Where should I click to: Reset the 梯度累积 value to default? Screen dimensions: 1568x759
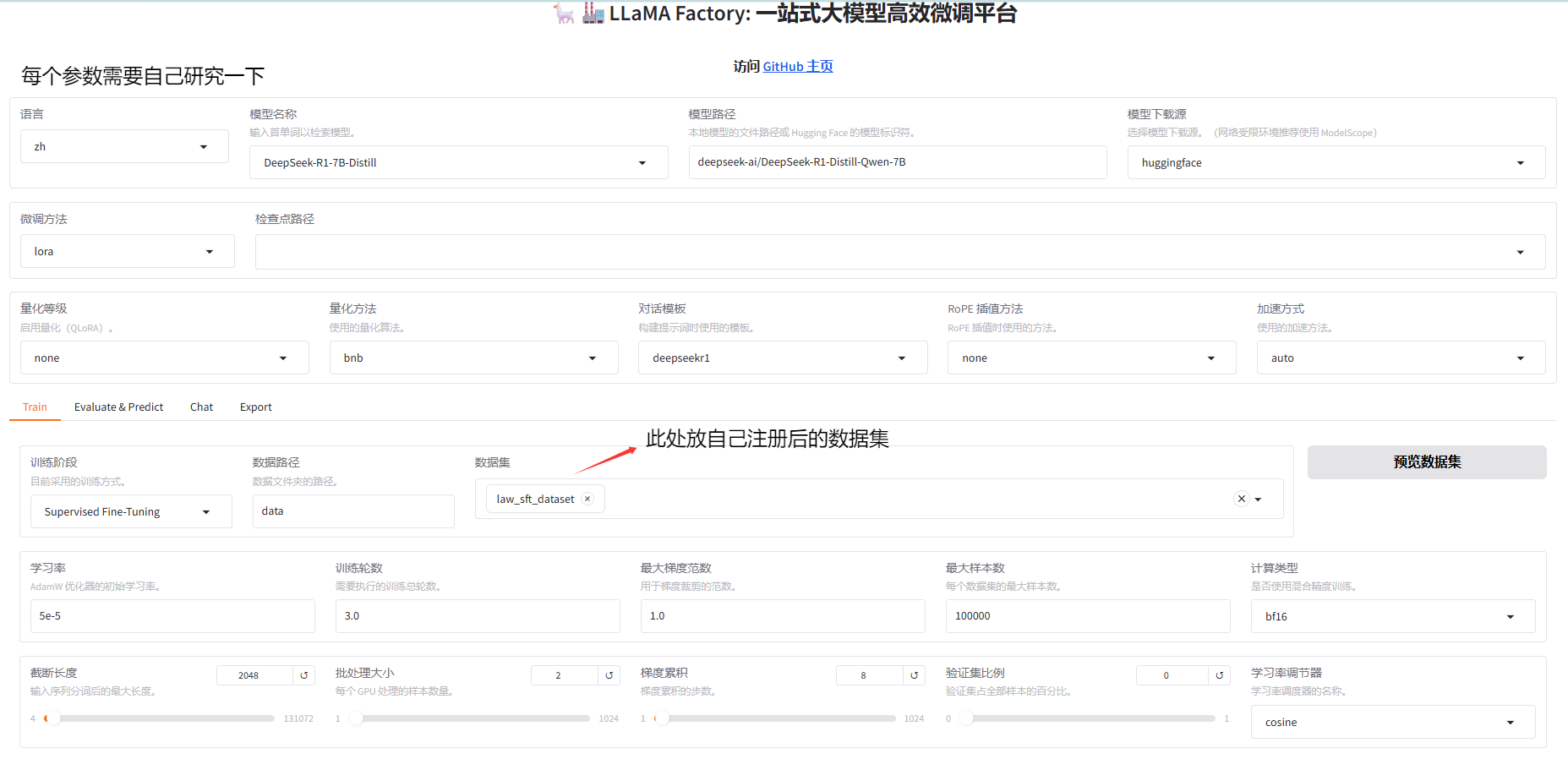pos(915,675)
